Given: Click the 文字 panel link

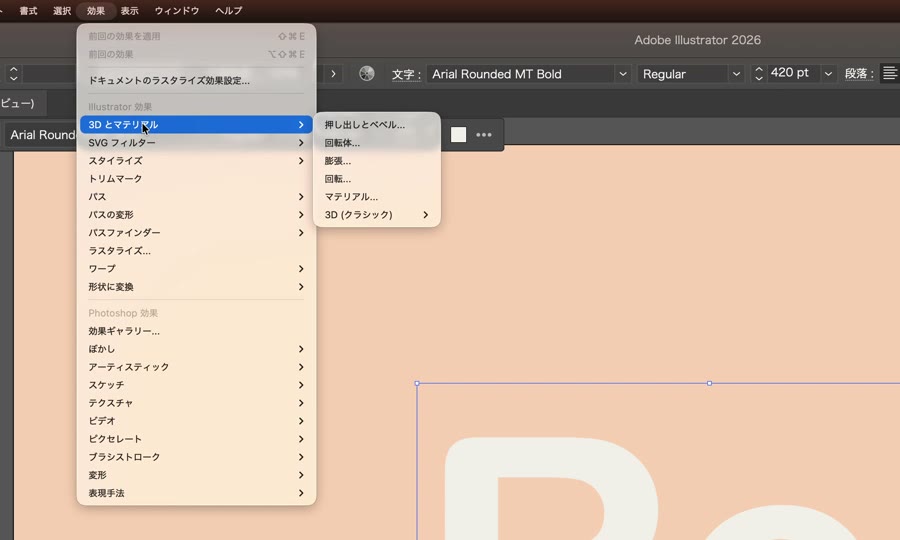Looking at the screenshot, I should [x=406, y=74].
